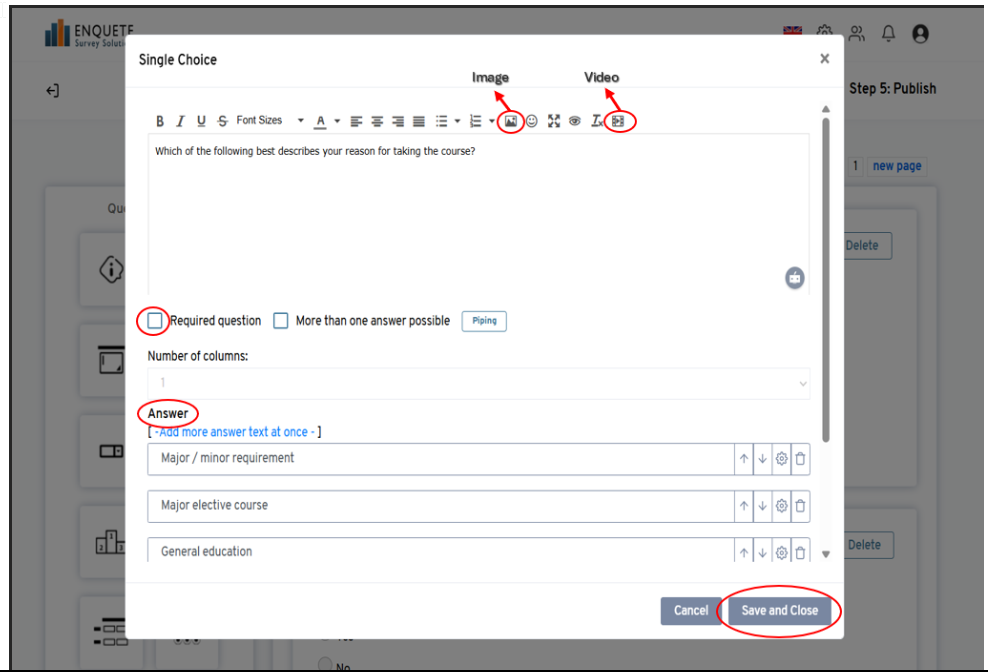Check 'More than one answer possible'
Image resolution: width=988 pixels, height=672 pixels.
tap(281, 321)
